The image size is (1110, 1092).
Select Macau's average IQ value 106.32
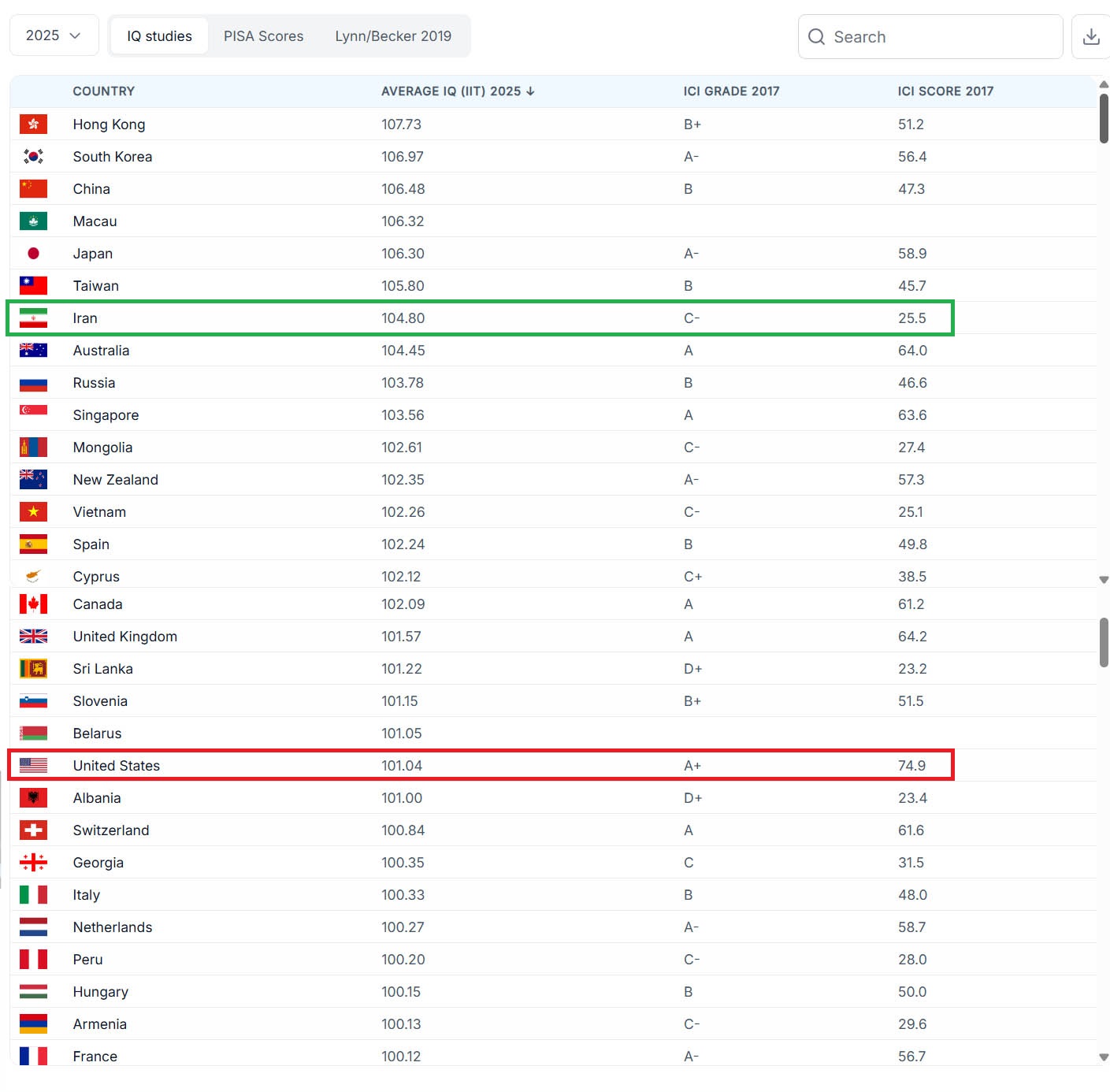coord(403,221)
